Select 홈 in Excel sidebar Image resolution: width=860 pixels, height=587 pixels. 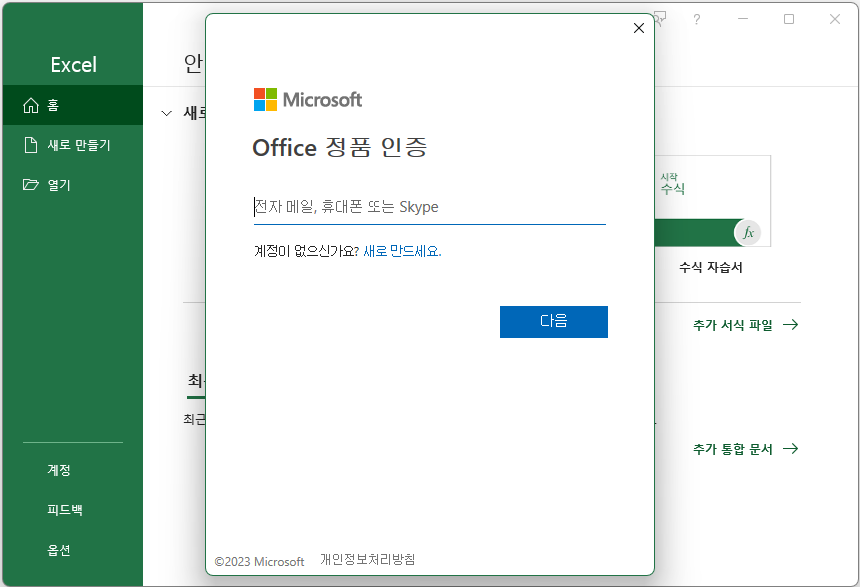[72, 105]
